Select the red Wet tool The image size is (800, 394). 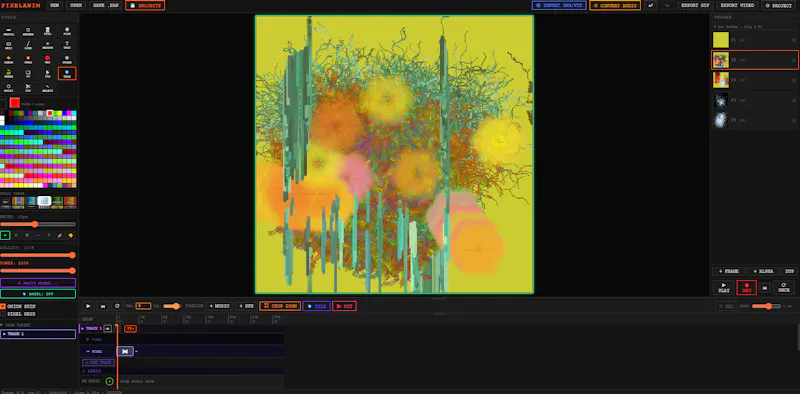47,59
